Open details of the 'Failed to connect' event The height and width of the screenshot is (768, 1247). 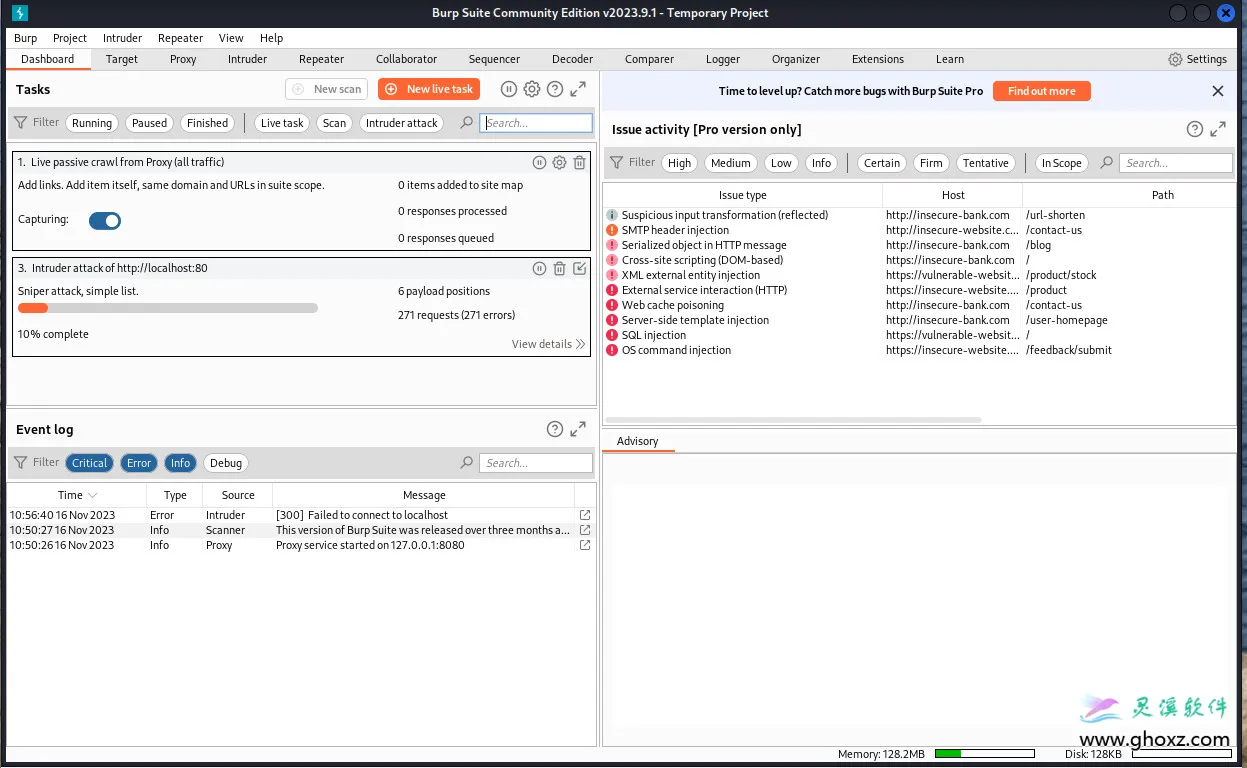tap(585, 515)
